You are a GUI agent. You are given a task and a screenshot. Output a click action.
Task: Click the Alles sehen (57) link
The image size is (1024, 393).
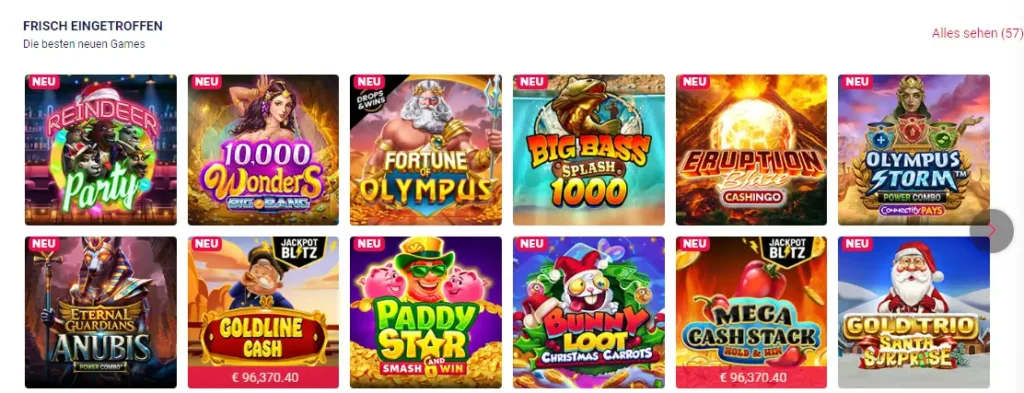(x=977, y=33)
